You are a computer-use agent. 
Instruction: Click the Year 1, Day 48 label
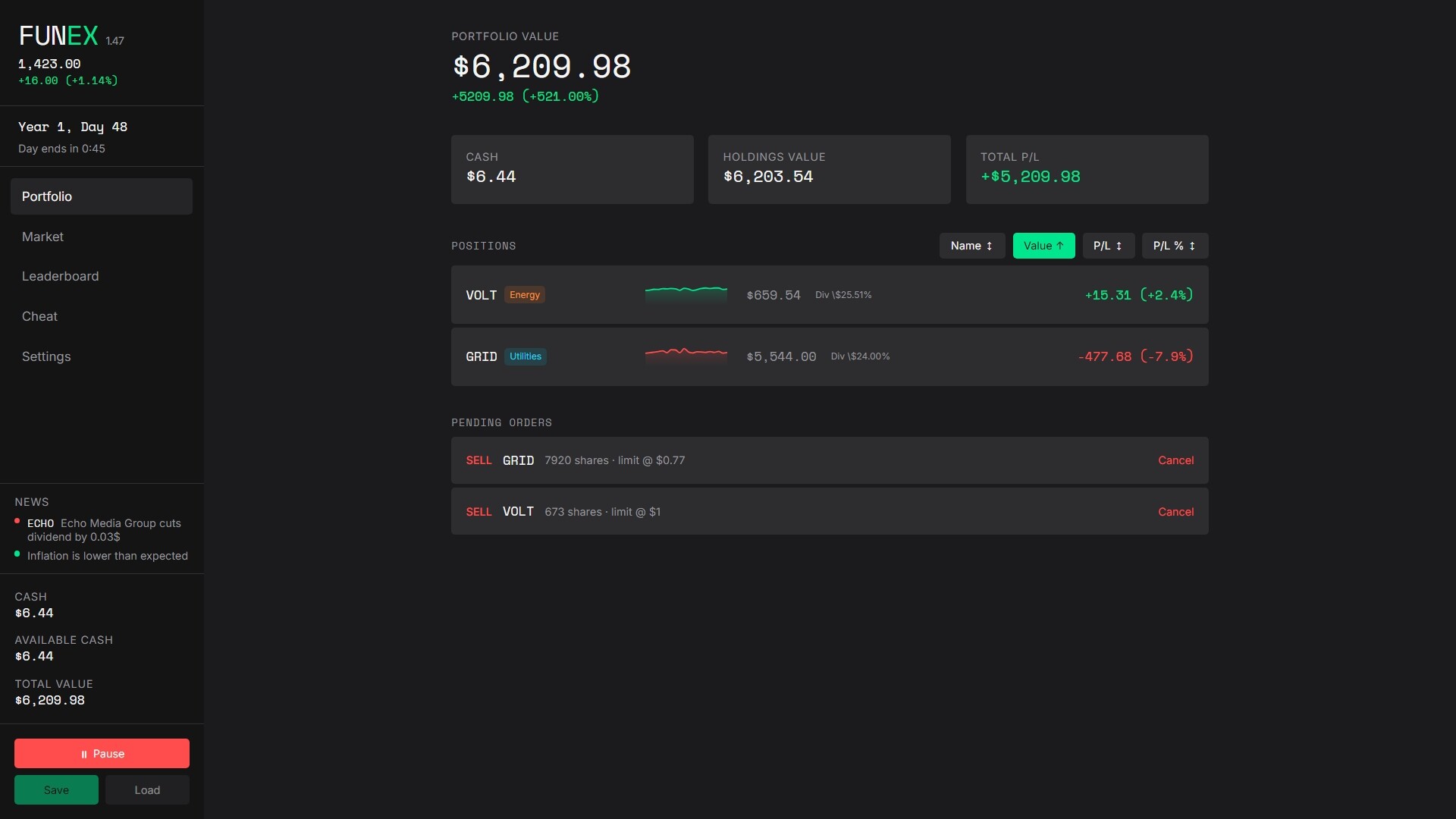point(73,127)
